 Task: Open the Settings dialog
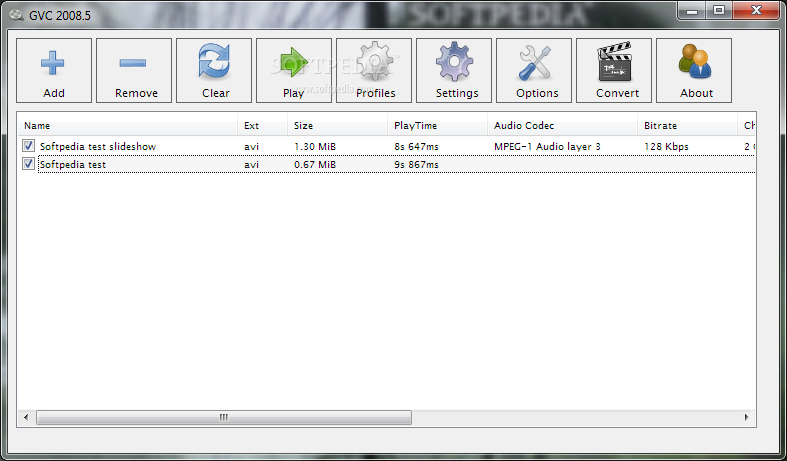[454, 70]
